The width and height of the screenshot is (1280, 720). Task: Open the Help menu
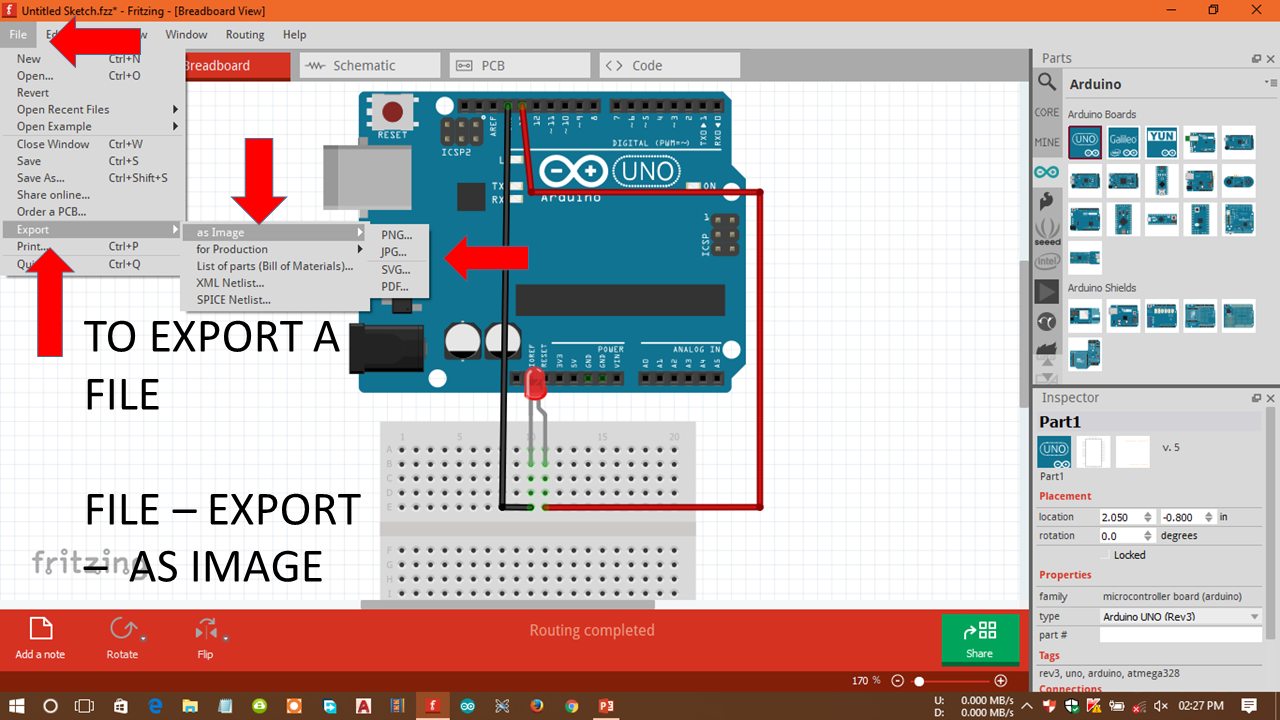(294, 34)
